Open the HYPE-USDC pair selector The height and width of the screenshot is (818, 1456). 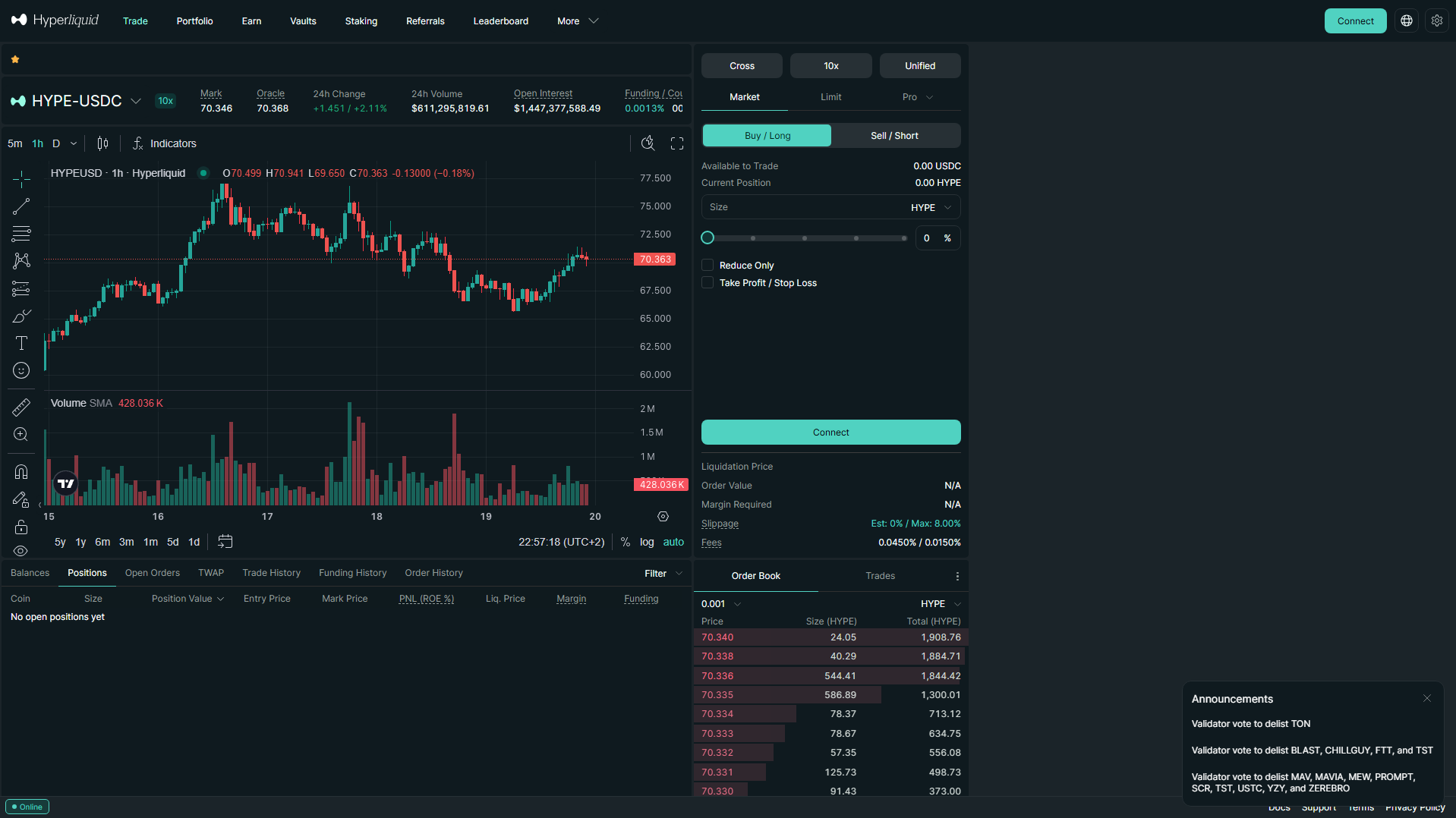(76, 101)
